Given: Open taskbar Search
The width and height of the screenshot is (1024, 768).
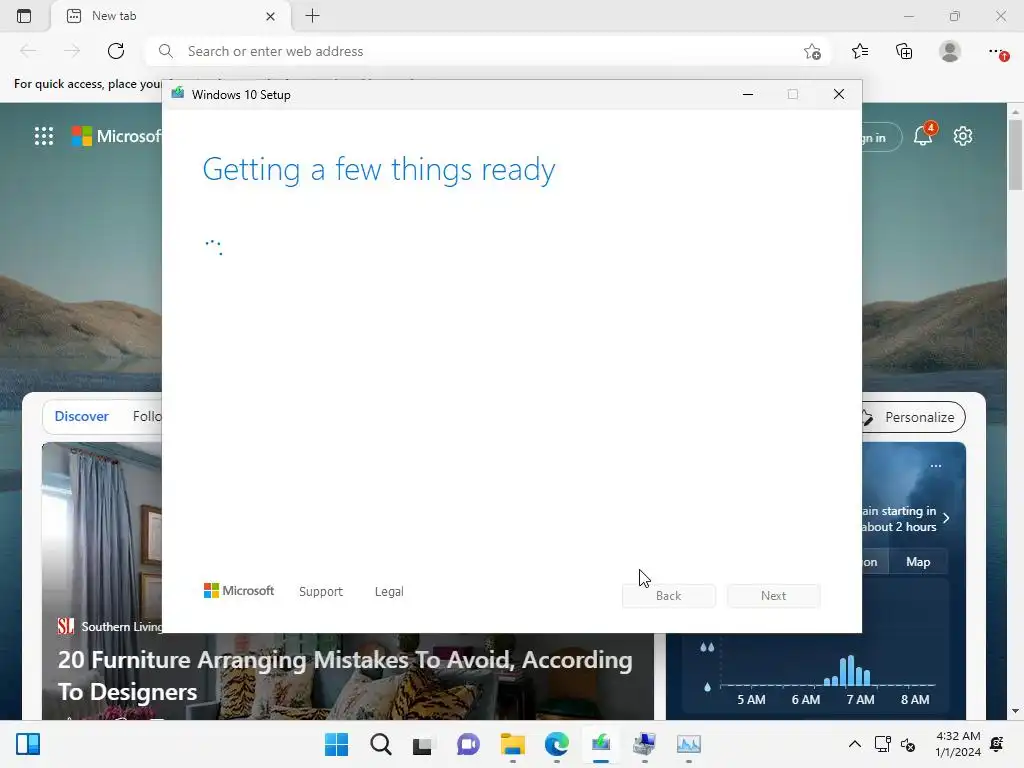Looking at the screenshot, I should (x=381, y=744).
